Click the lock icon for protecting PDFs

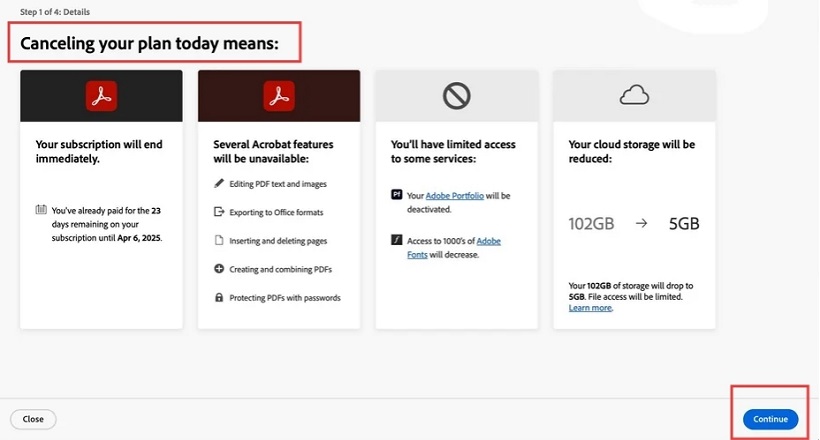point(219,298)
